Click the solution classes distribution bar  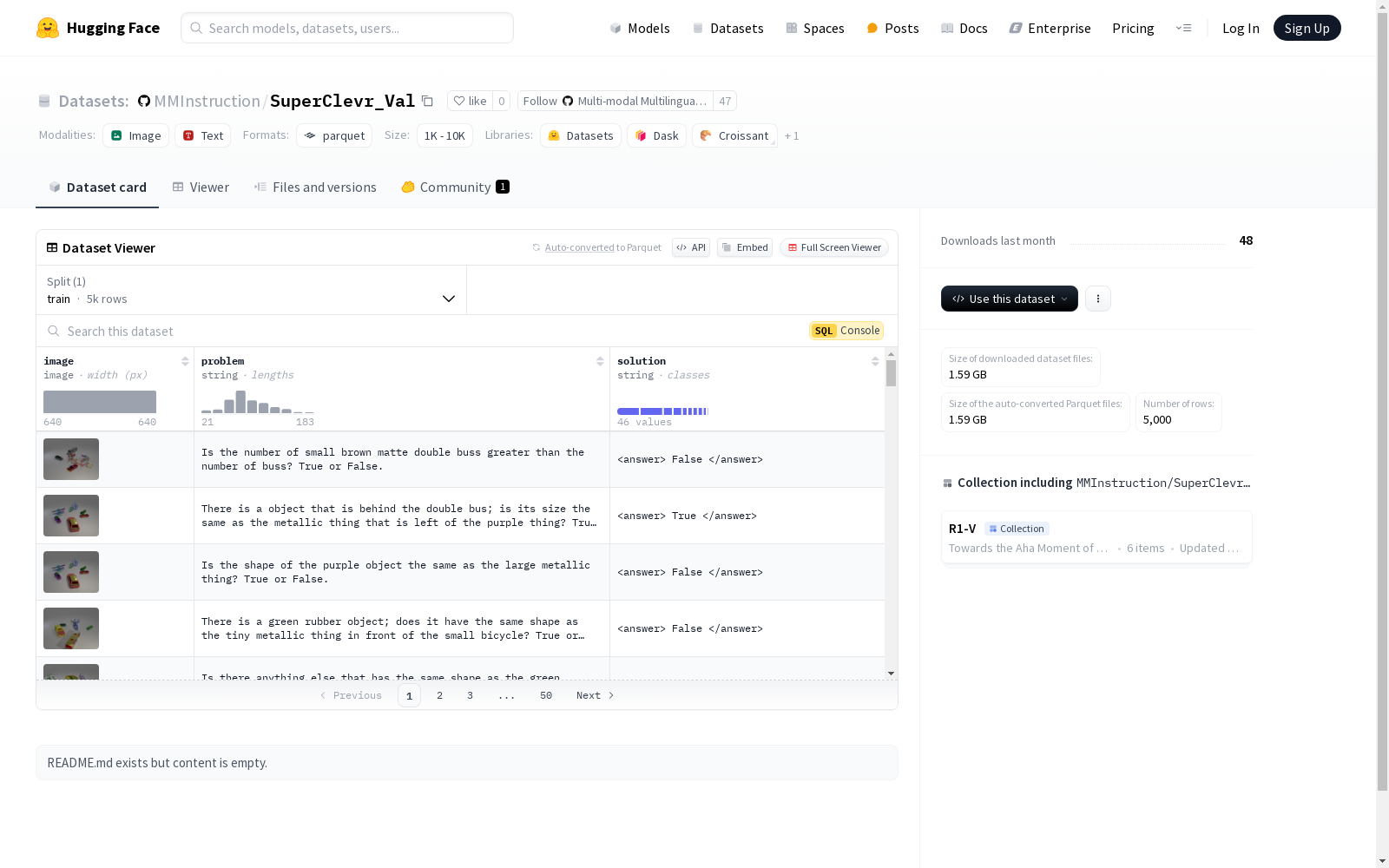[x=662, y=411]
